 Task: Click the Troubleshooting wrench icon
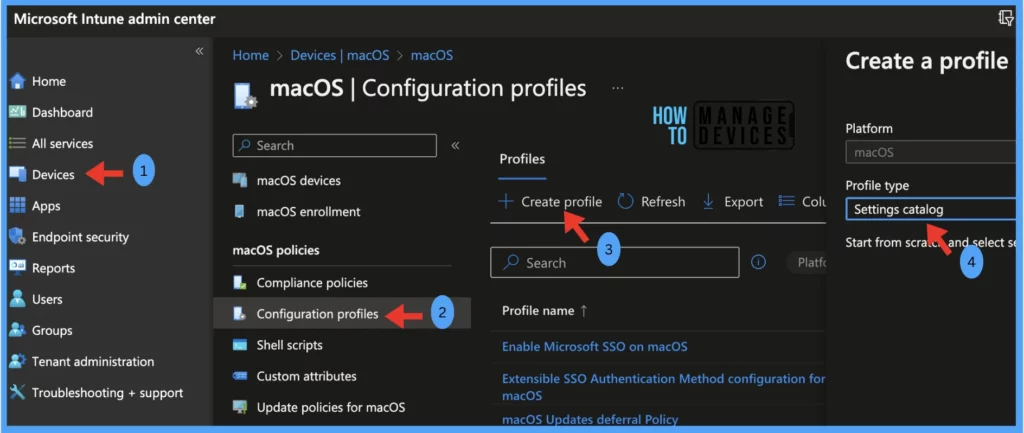click(x=18, y=393)
